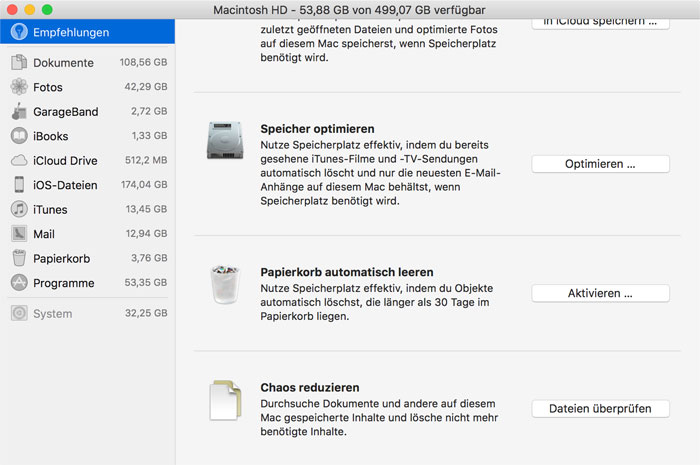Click the 2,72 GB size value
The image size is (700, 465).
pos(149,111)
